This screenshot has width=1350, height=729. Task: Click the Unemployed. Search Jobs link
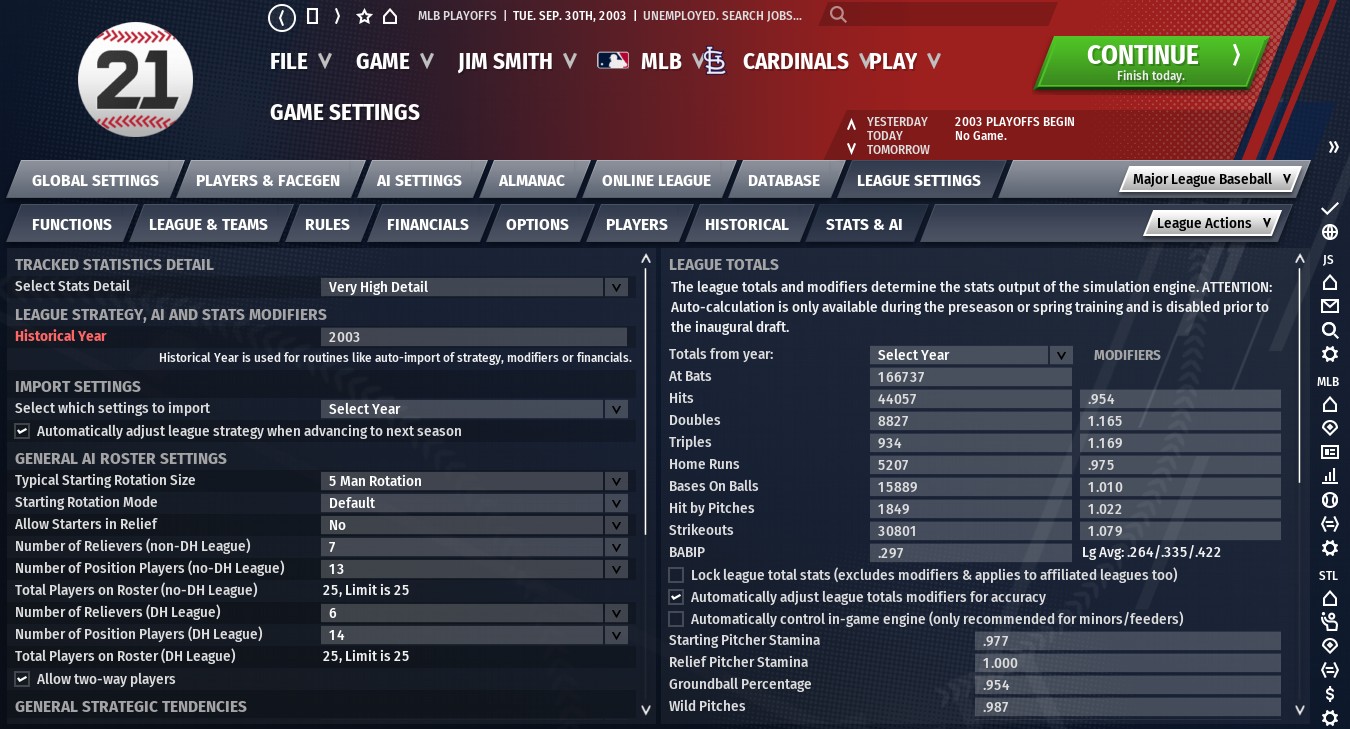(x=722, y=16)
